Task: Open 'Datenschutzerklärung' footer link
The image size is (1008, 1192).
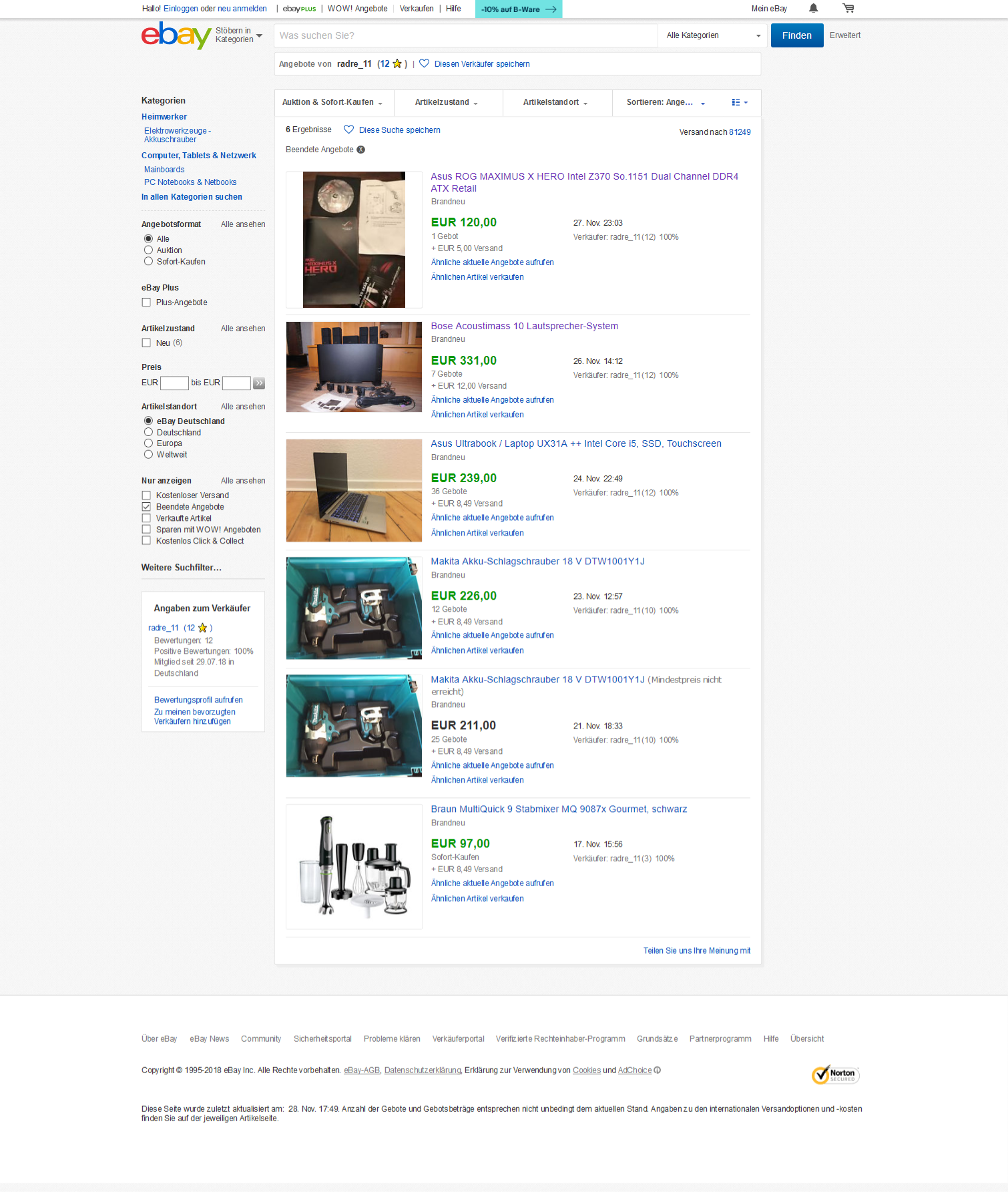Action: pyautogui.click(x=423, y=1070)
